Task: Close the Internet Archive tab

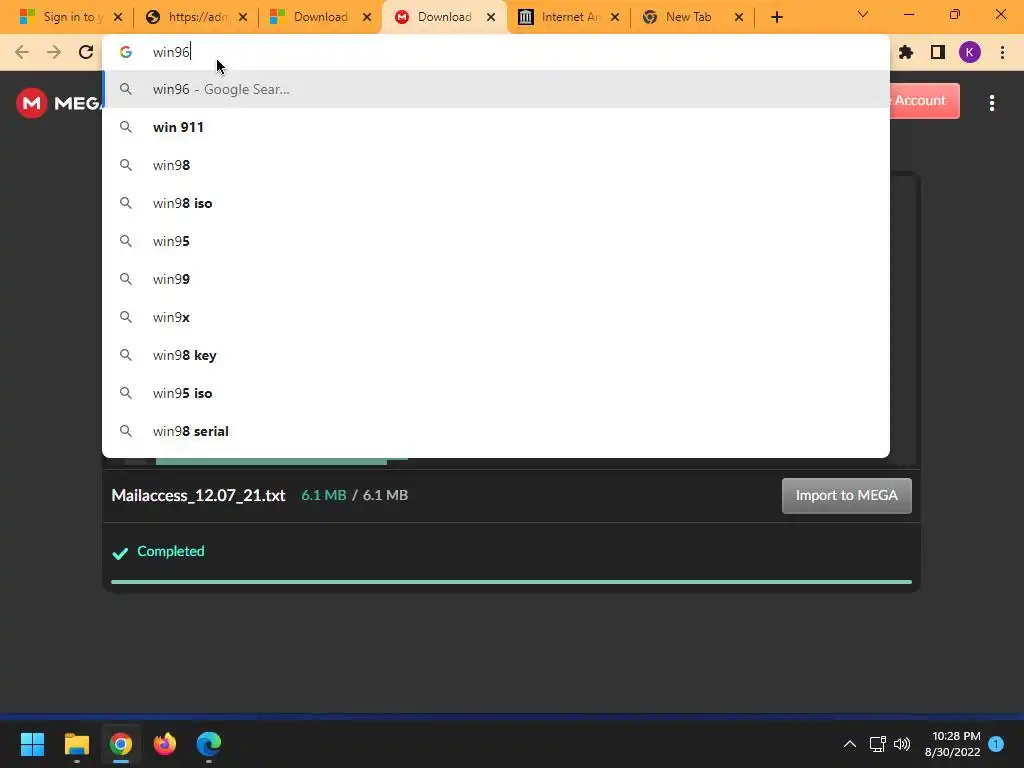Action: (x=615, y=17)
